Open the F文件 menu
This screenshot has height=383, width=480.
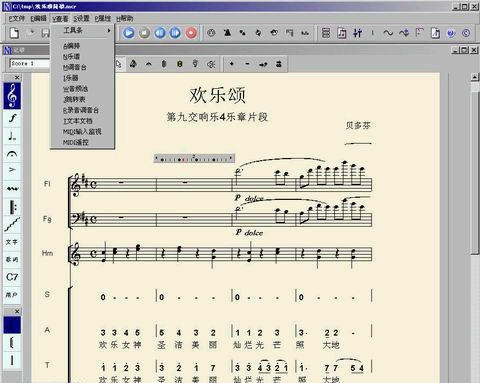[x=17, y=18]
